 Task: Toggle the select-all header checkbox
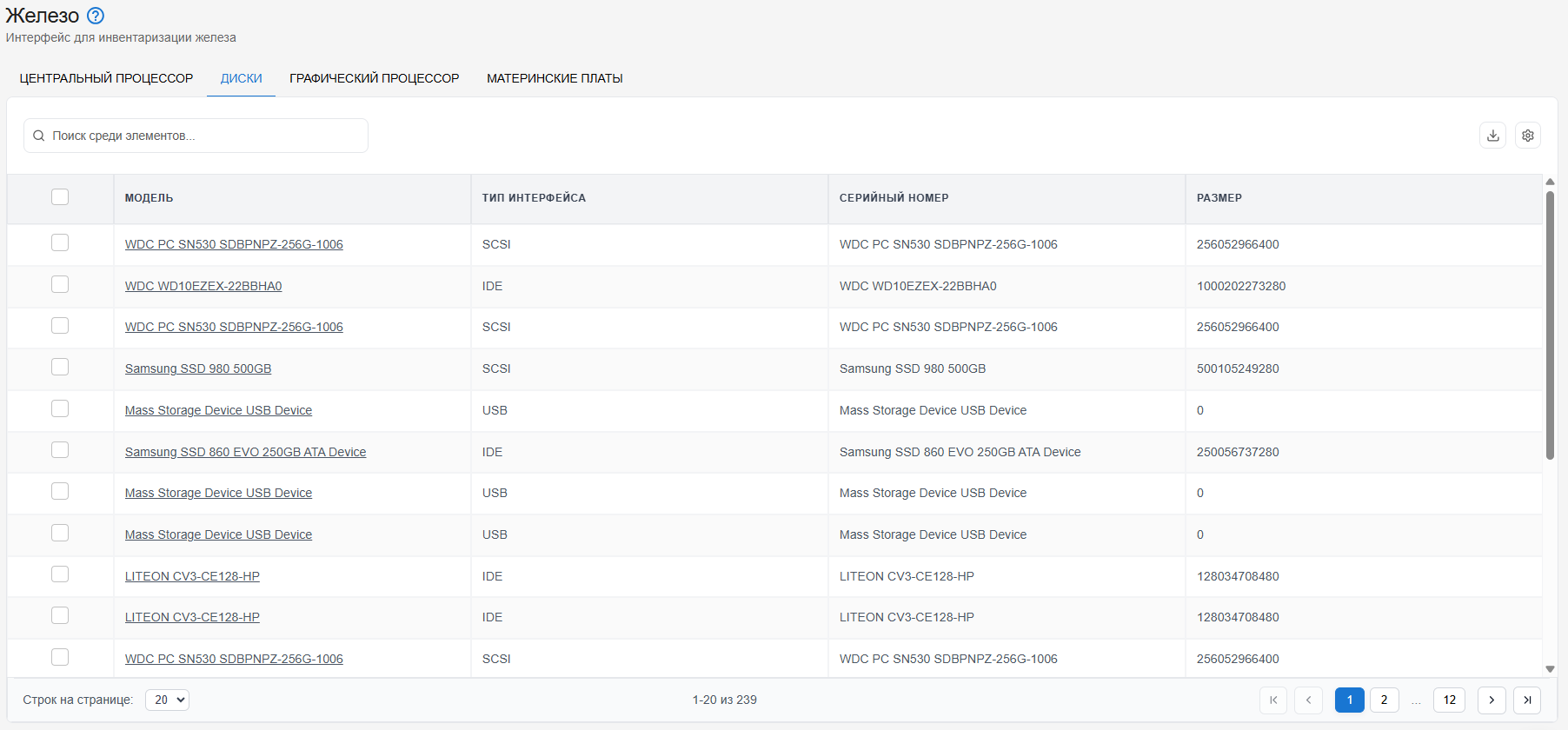point(60,197)
